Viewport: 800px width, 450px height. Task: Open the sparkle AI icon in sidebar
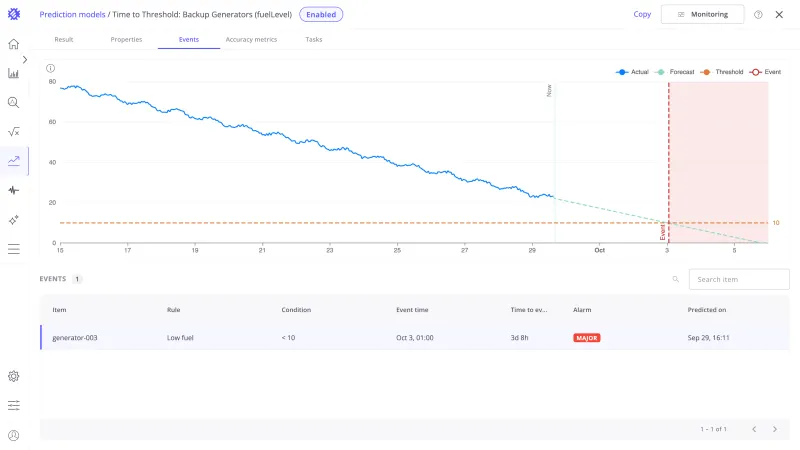tap(14, 220)
